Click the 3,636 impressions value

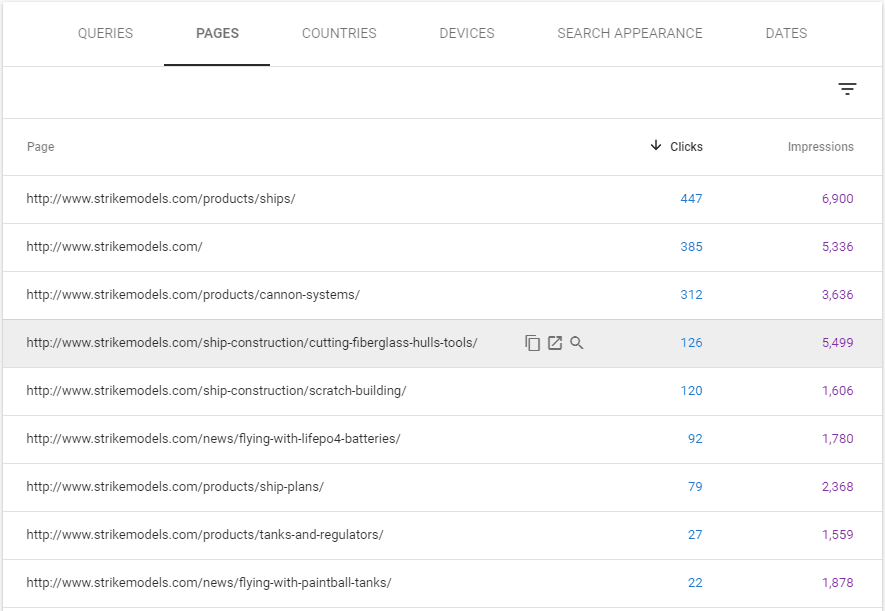pos(838,294)
